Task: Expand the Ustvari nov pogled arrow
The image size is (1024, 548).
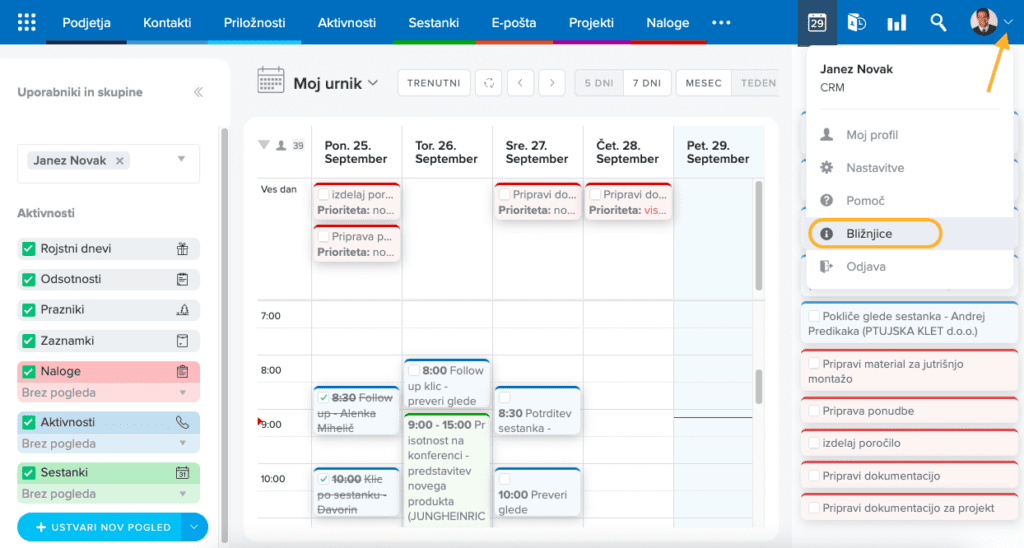Action: click(195, 526)
